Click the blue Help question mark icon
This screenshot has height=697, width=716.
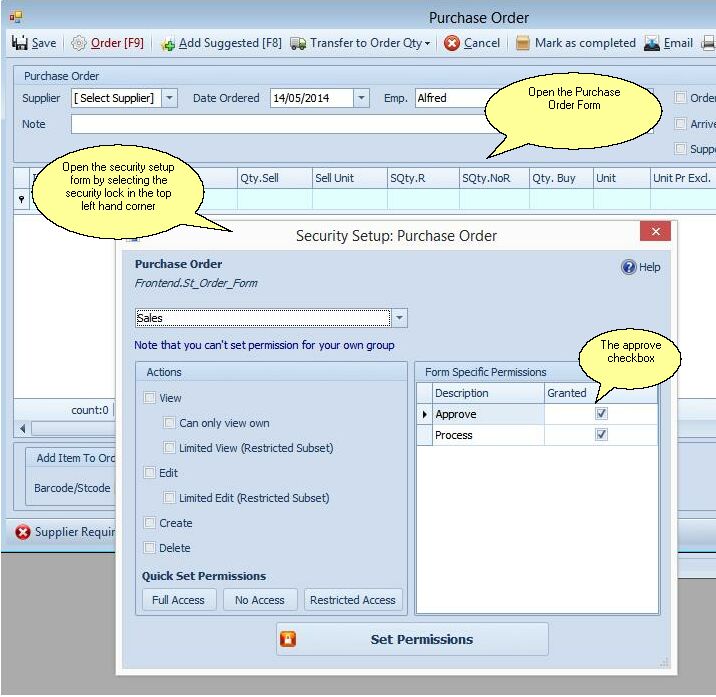click(629, 267)
